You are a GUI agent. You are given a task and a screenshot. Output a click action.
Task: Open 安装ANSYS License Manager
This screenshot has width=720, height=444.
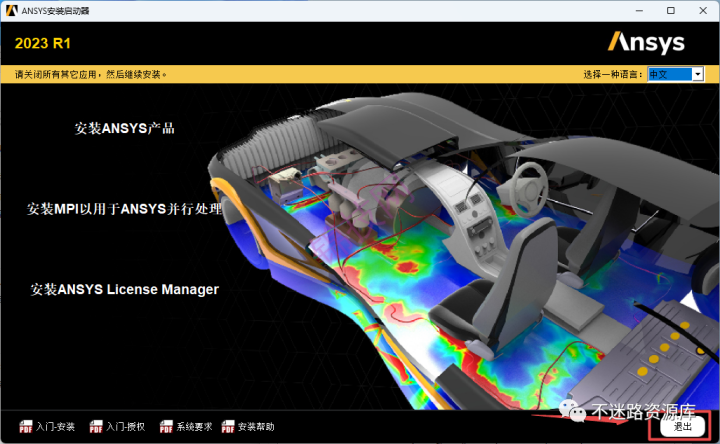[124, 289]
